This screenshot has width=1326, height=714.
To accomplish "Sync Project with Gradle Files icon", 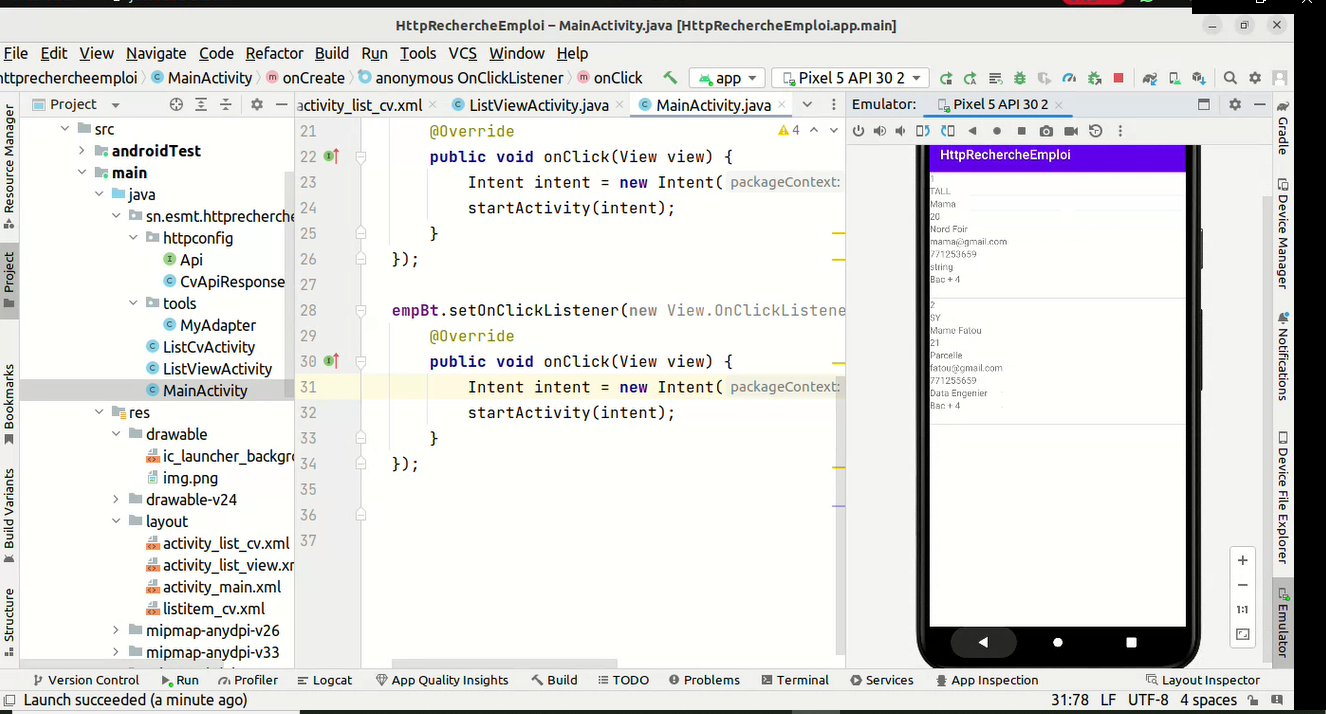I will click(1151, 78).
